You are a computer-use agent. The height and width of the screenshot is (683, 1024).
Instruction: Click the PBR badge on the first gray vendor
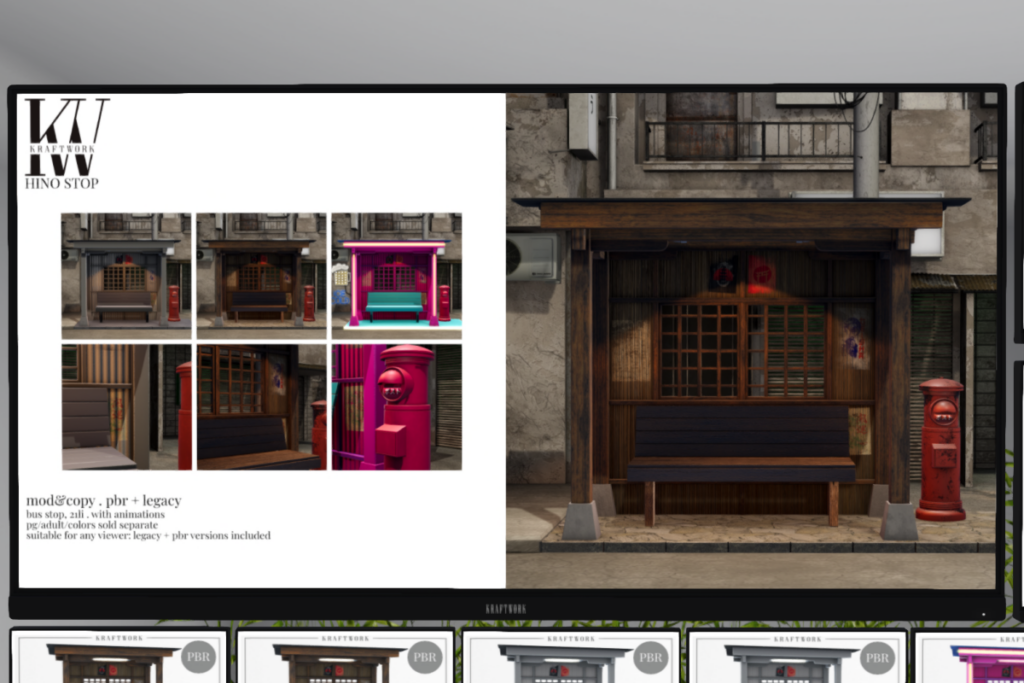click(x=650, y=657)
